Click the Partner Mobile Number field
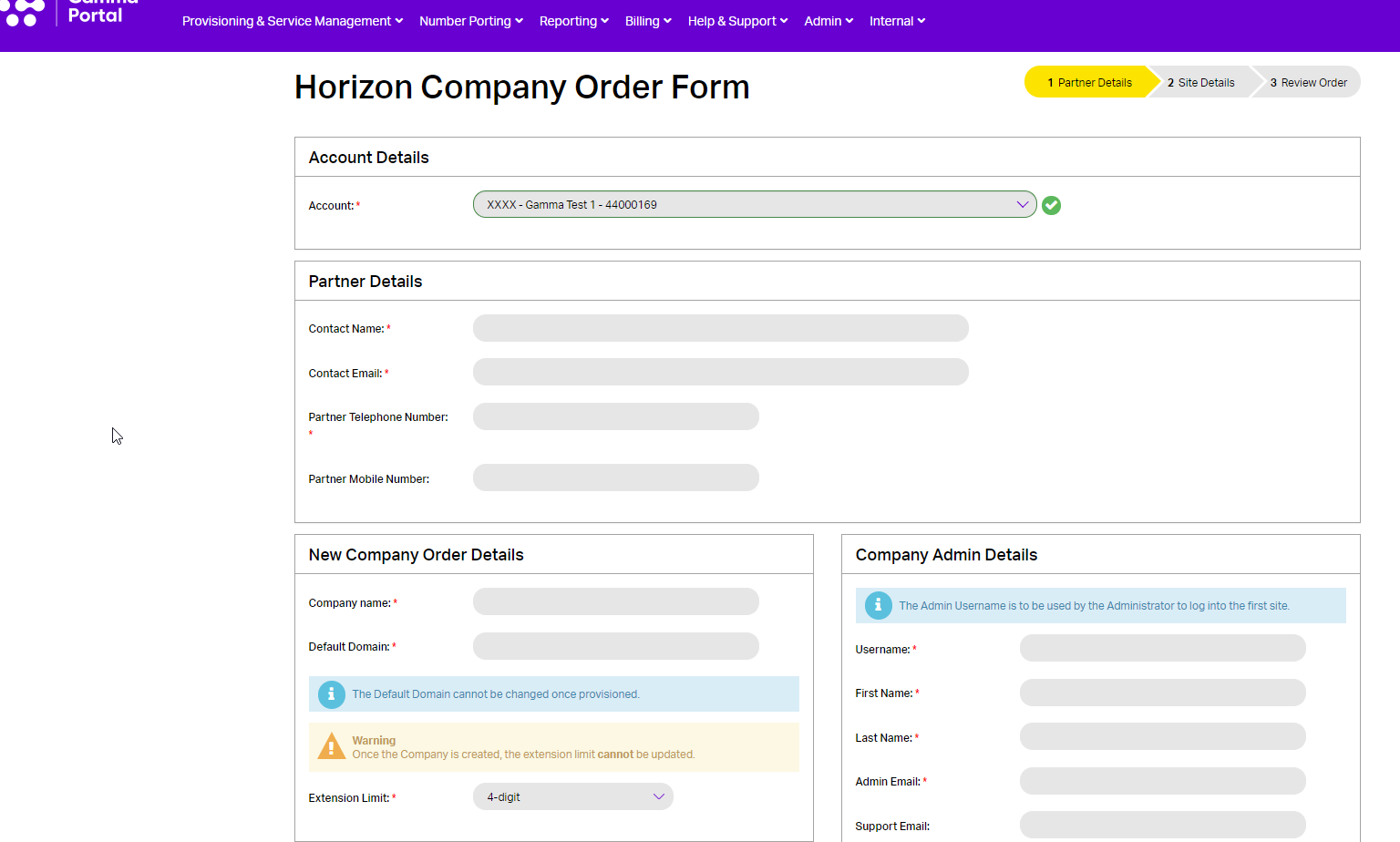 click(616, 477)
